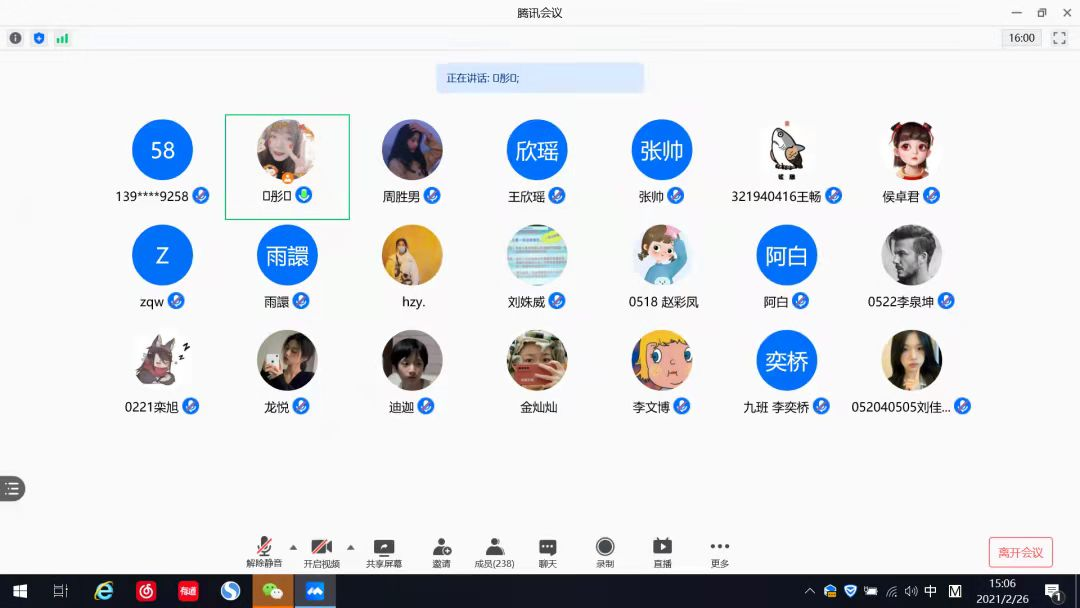Open the more options (更多) menu
Screen dimensions: 1080x608
click(720, 552)
